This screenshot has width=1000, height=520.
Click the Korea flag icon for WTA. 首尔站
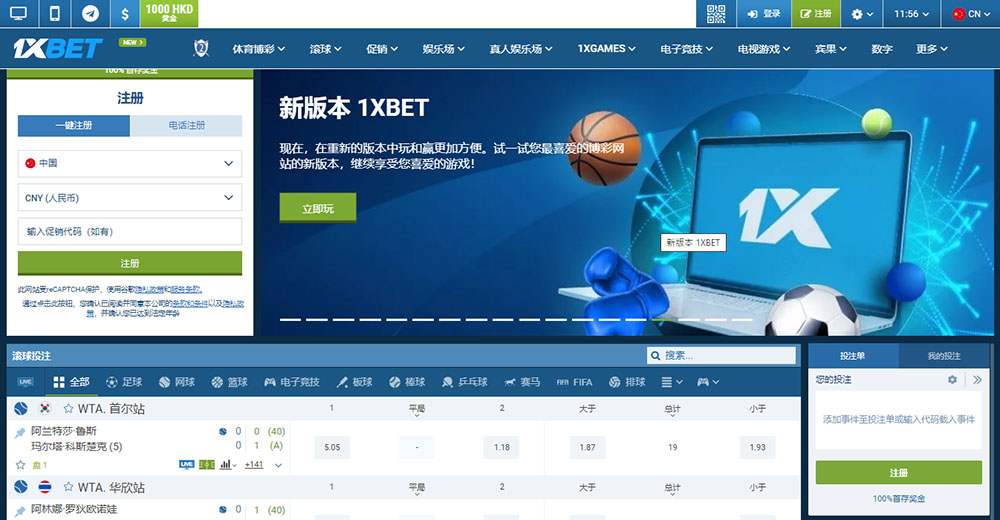click(45, 408)
